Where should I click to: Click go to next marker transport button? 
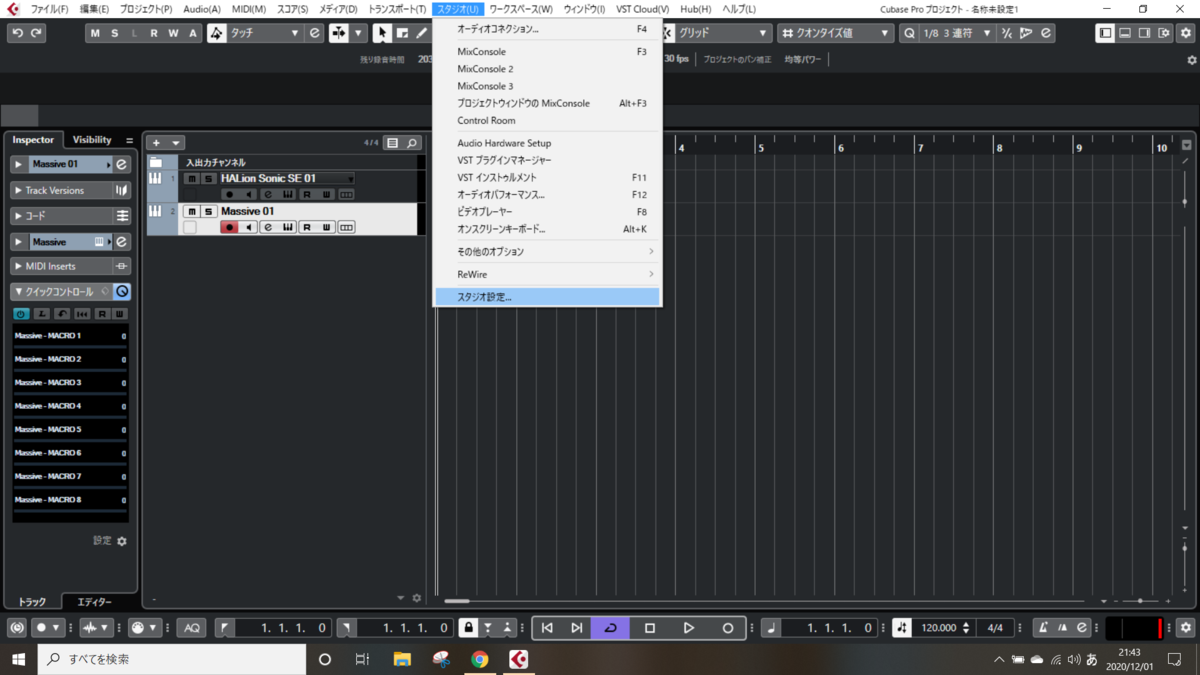[x=577, y=628]
